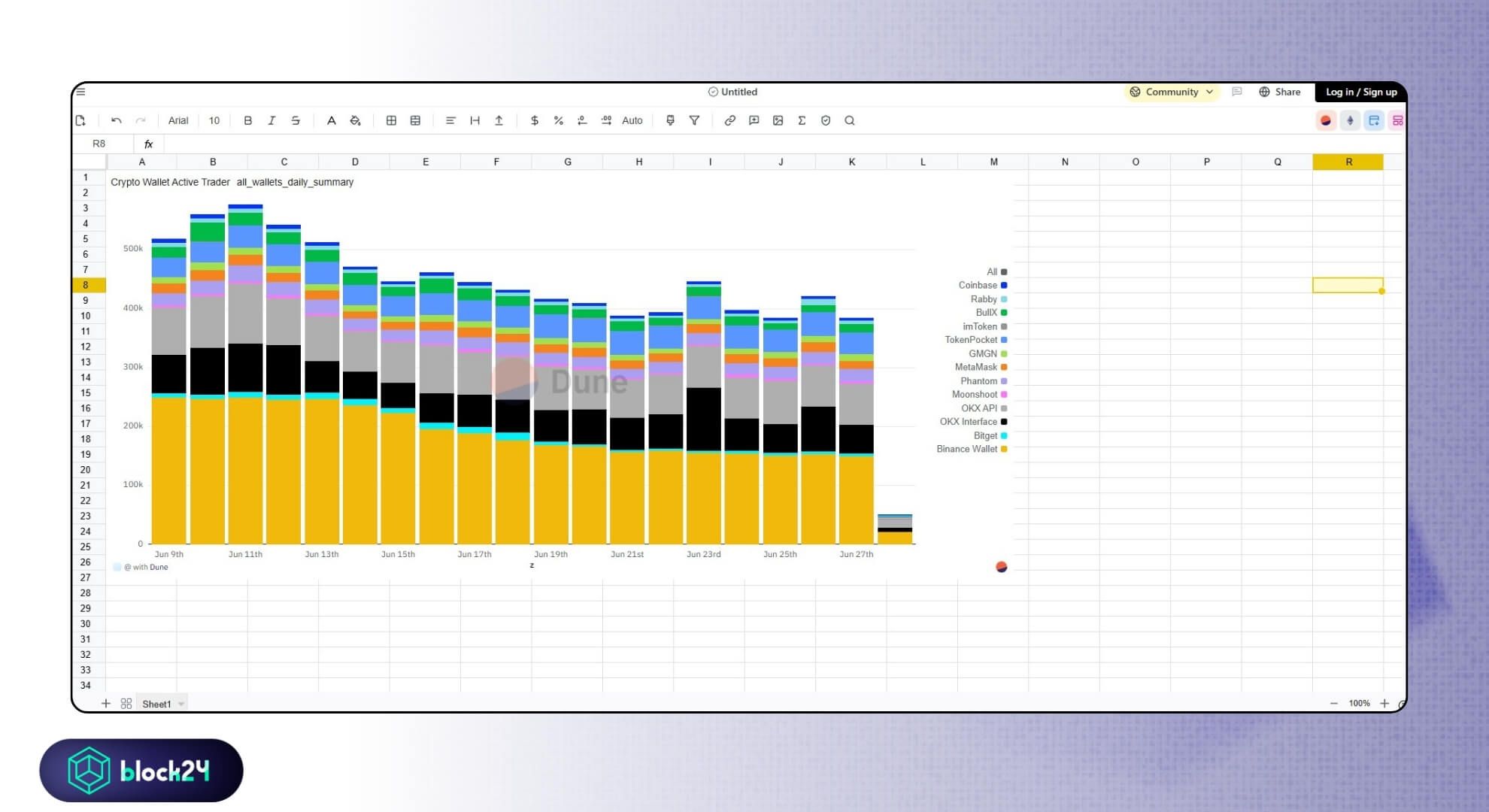1489x812 pixels.
Task: Open the font size 10 dropdown
Action: click(214, 120)
